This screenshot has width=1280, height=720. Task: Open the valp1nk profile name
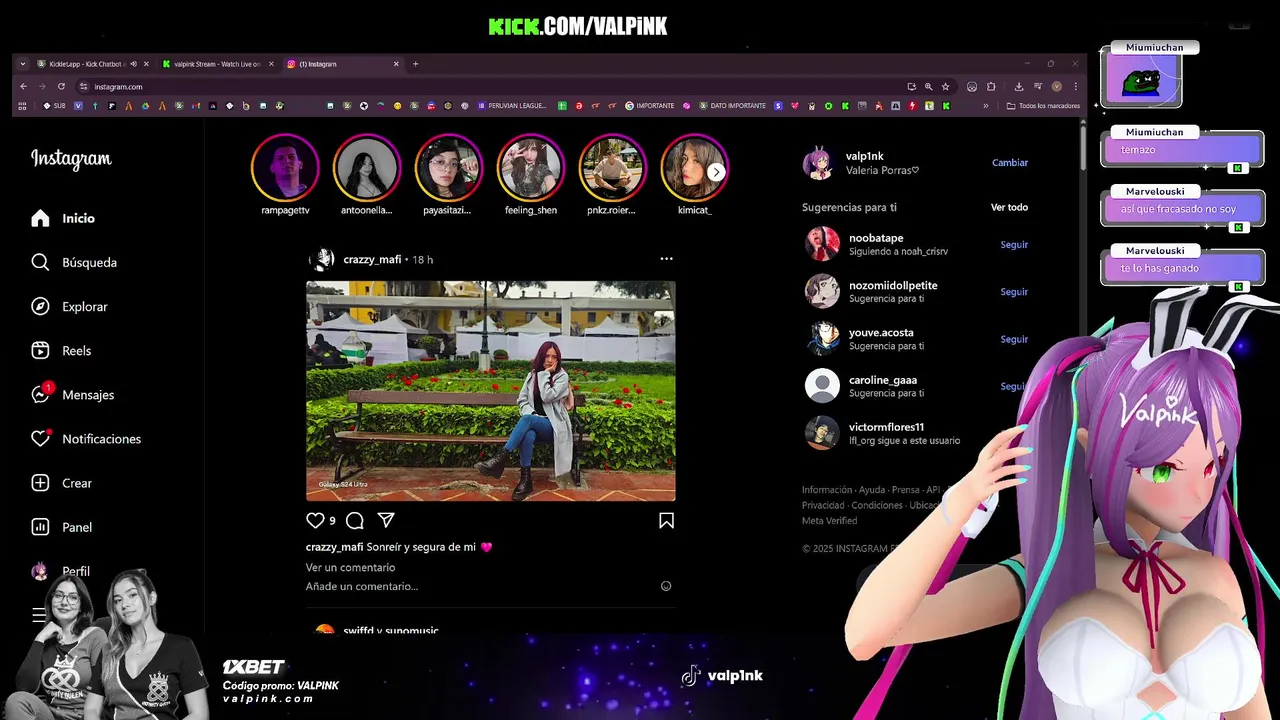tap(865, 156)
